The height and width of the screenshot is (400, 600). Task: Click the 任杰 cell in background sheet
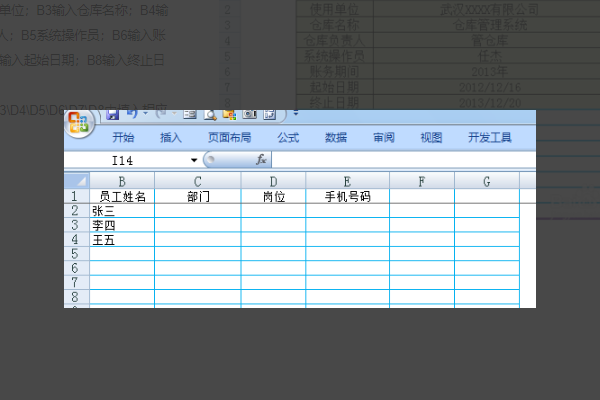[490, 56]
